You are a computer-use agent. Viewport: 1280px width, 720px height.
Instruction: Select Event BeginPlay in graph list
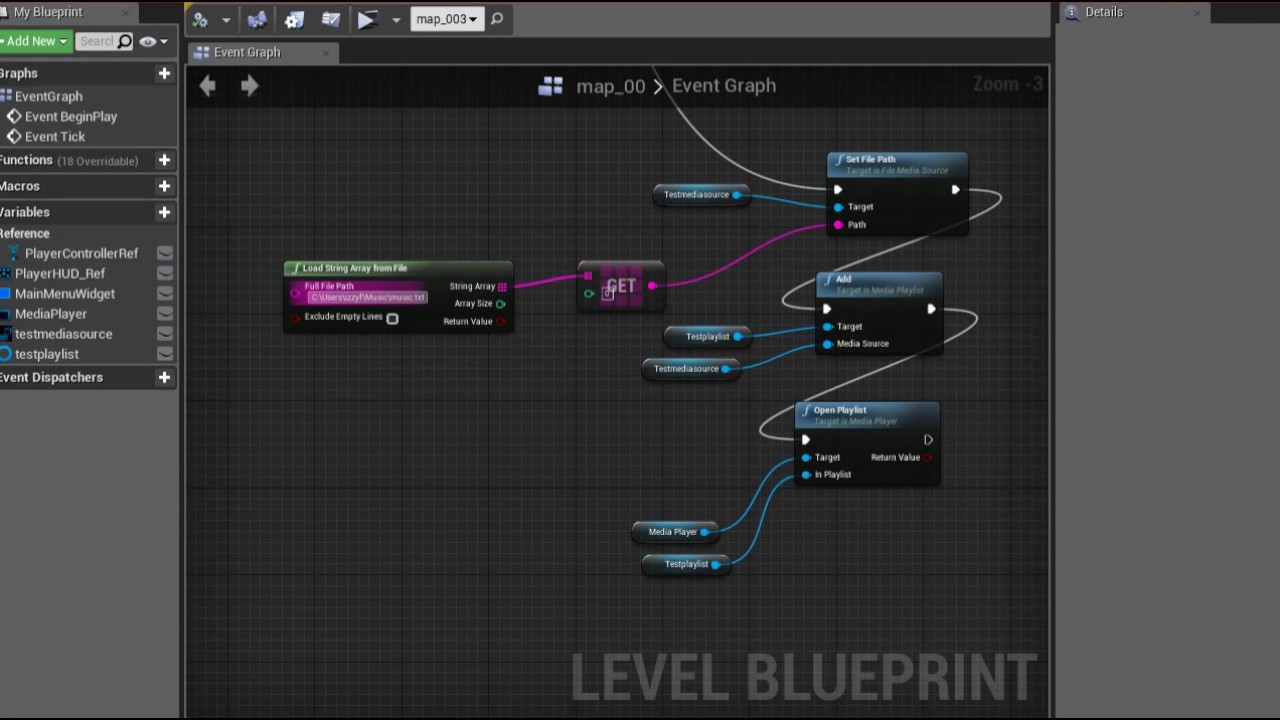click(71, 116)
